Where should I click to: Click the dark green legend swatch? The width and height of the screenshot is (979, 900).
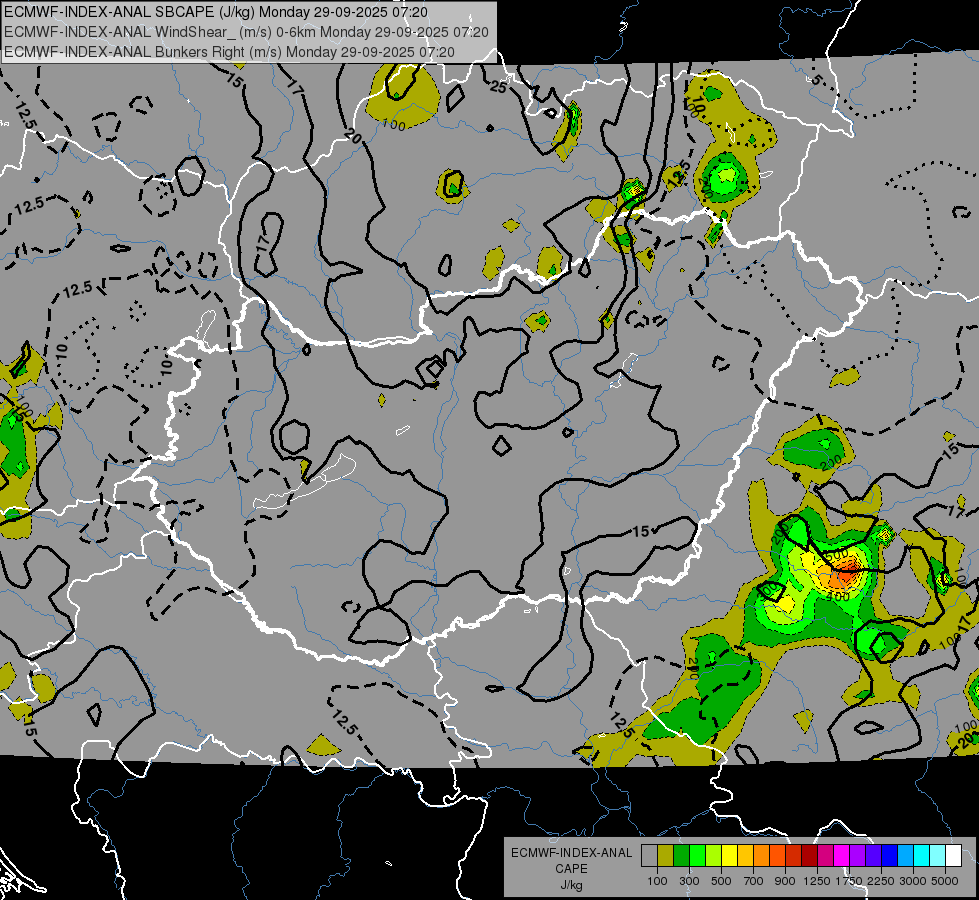point(681,855)
